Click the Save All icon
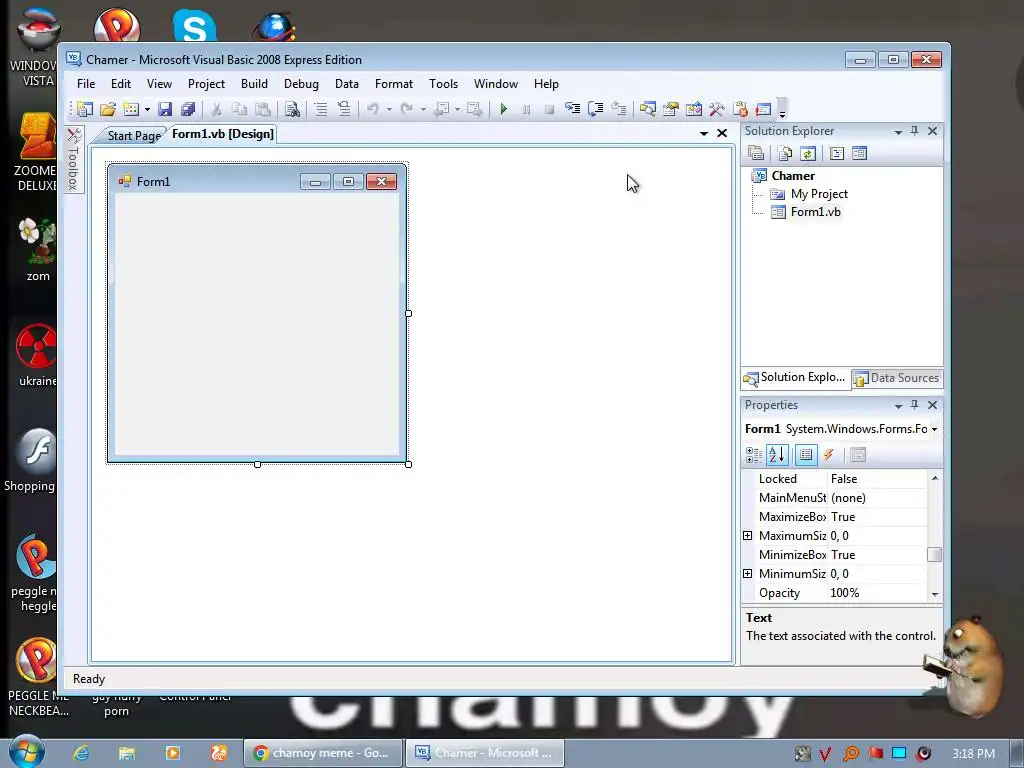 tap(188, 109)
